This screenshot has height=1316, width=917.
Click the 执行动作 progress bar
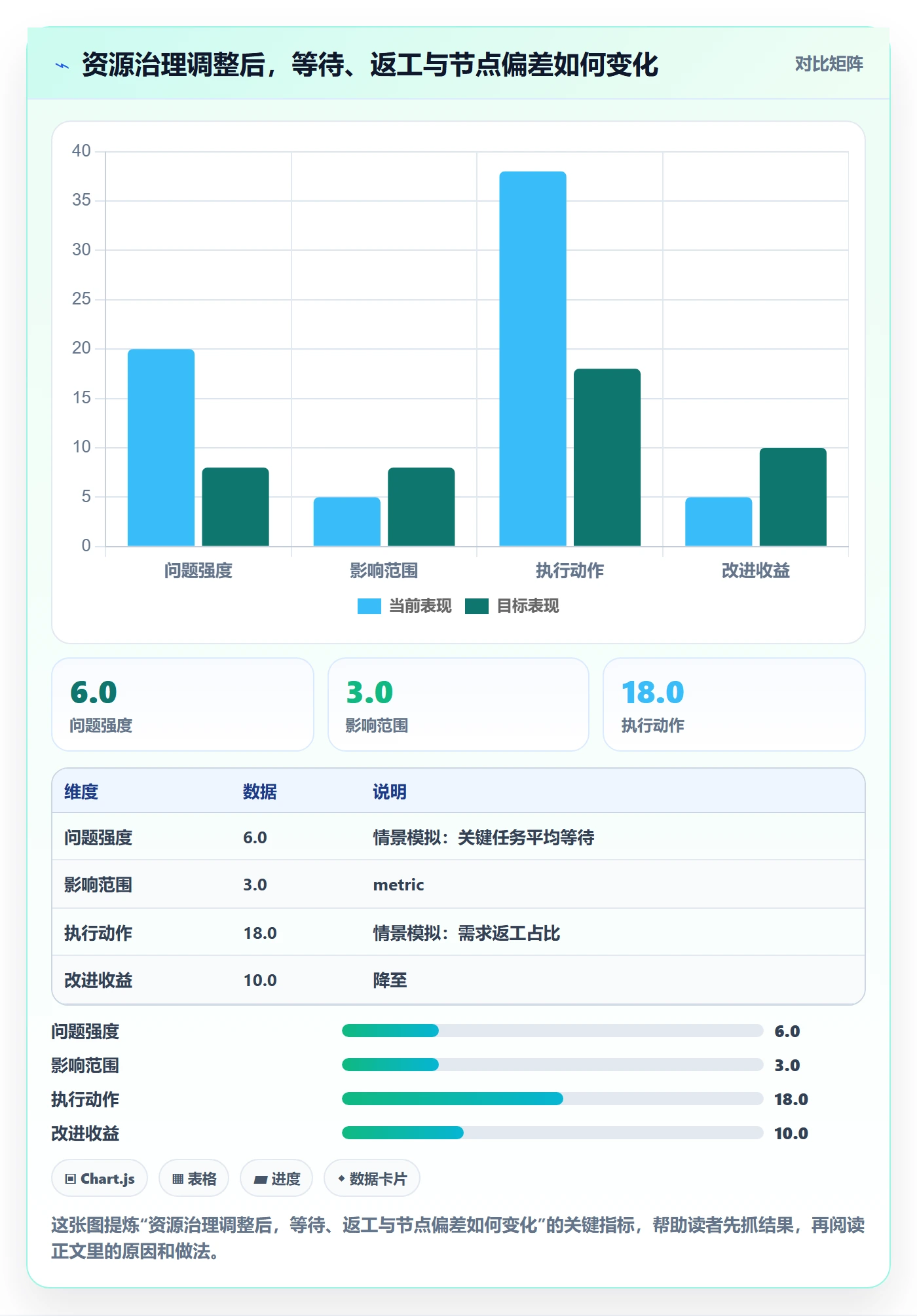(552, 1099)
